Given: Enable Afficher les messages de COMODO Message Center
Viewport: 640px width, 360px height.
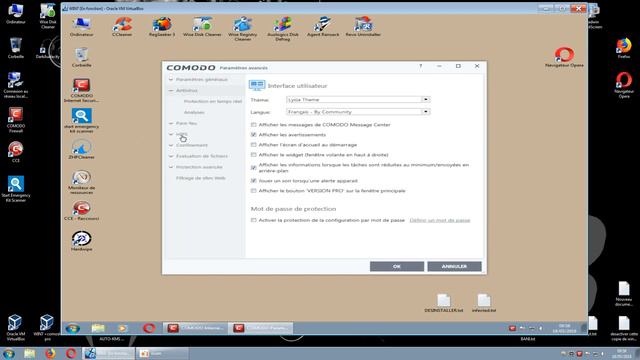Looking at the screenshot, I should tap(253, 125).
